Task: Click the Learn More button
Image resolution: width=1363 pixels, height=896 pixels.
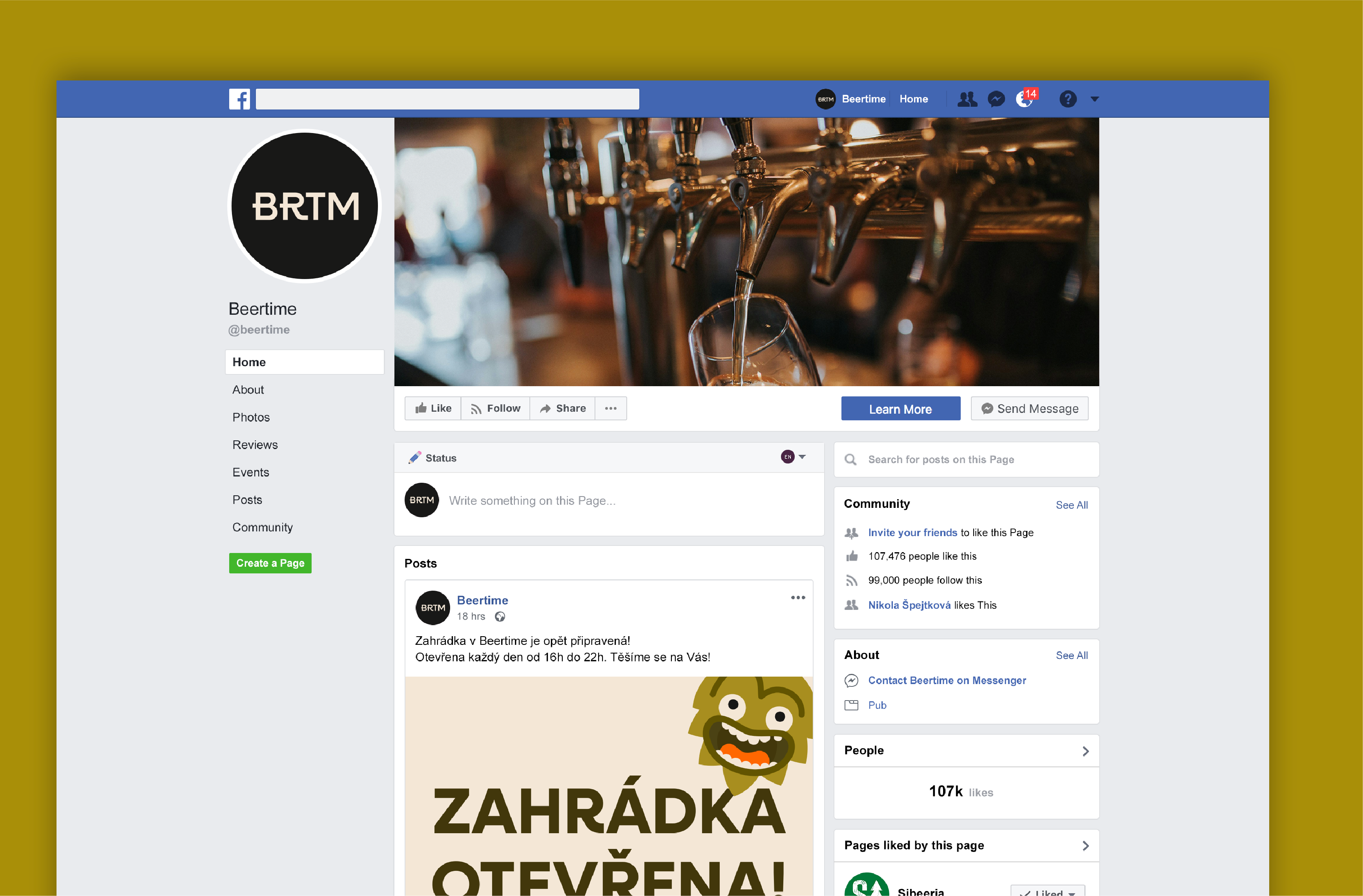Action: 900,409
